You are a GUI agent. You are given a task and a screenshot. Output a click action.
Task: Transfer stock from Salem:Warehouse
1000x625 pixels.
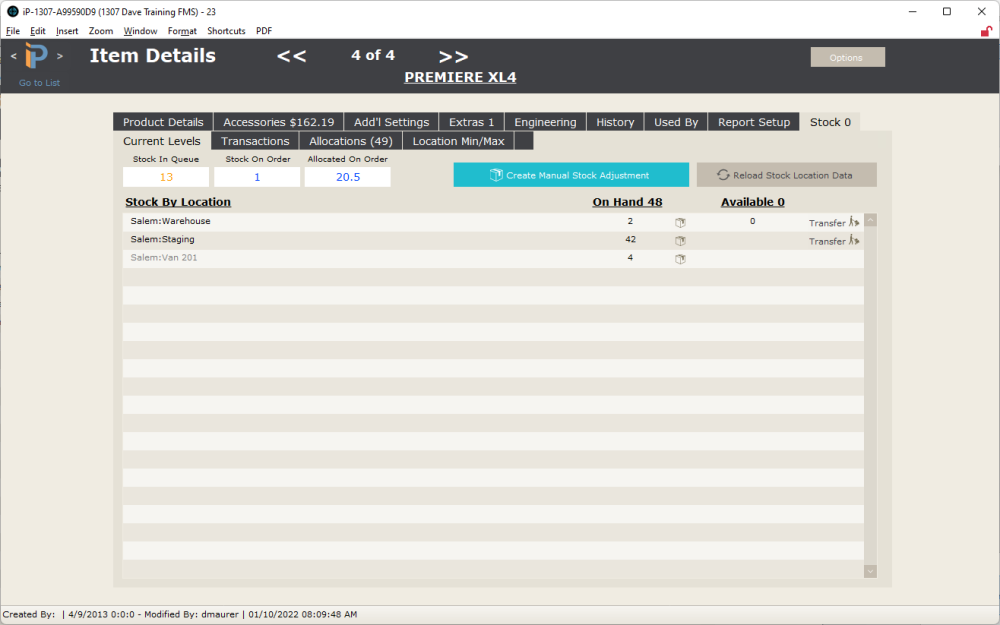834,223
